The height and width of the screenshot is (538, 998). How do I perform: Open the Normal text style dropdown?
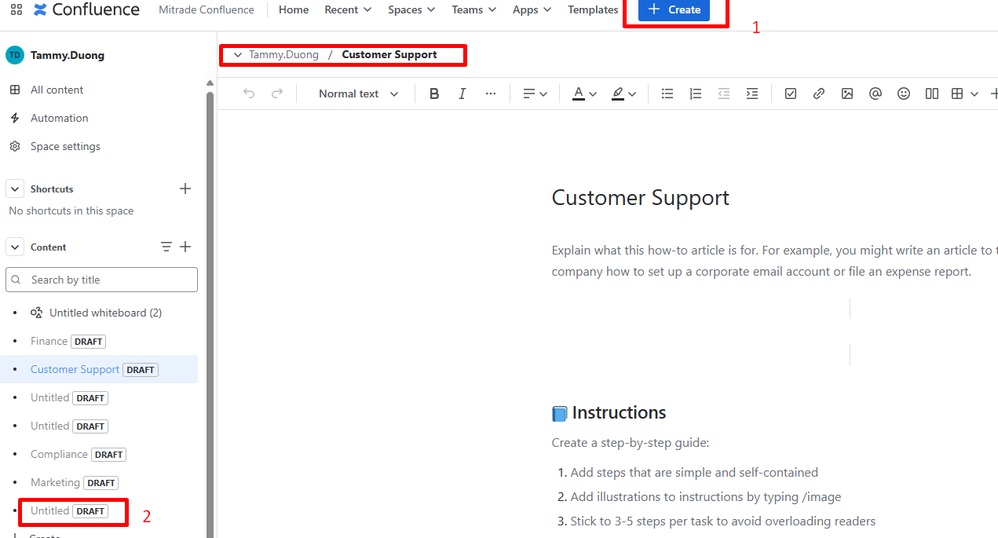coord(358,94)
